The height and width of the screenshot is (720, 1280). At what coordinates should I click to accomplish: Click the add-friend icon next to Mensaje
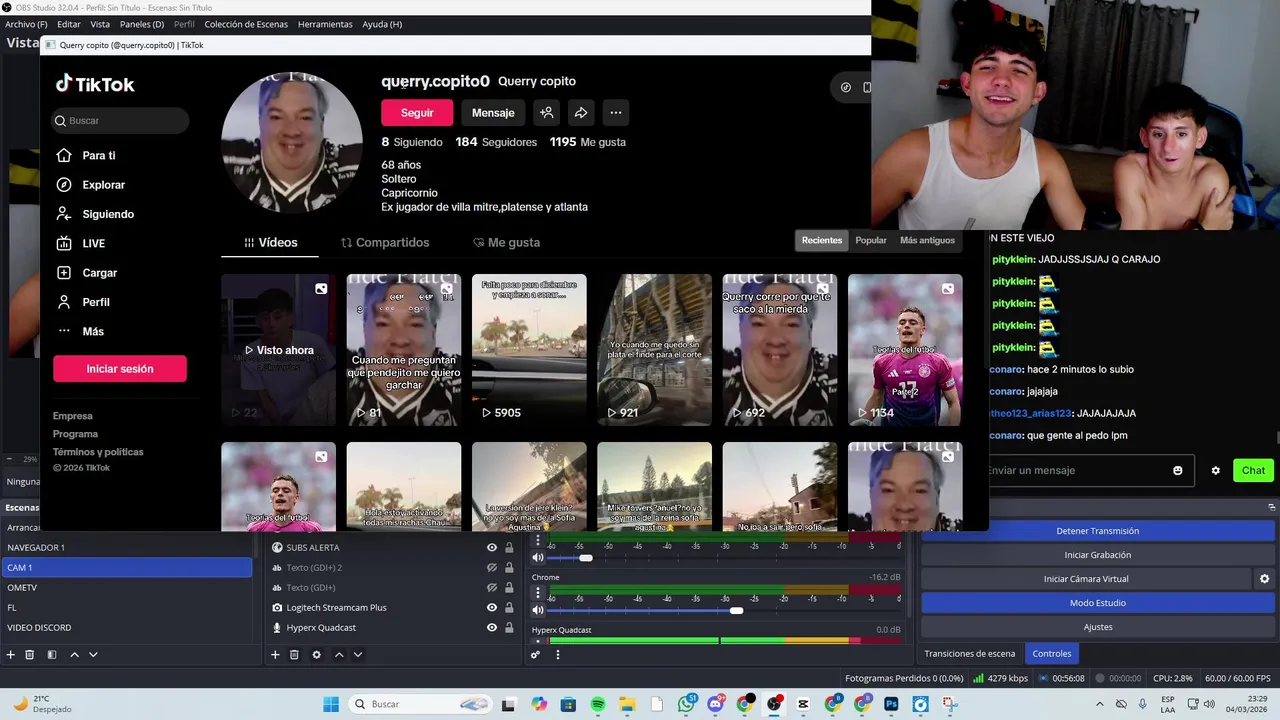point(547,113)
